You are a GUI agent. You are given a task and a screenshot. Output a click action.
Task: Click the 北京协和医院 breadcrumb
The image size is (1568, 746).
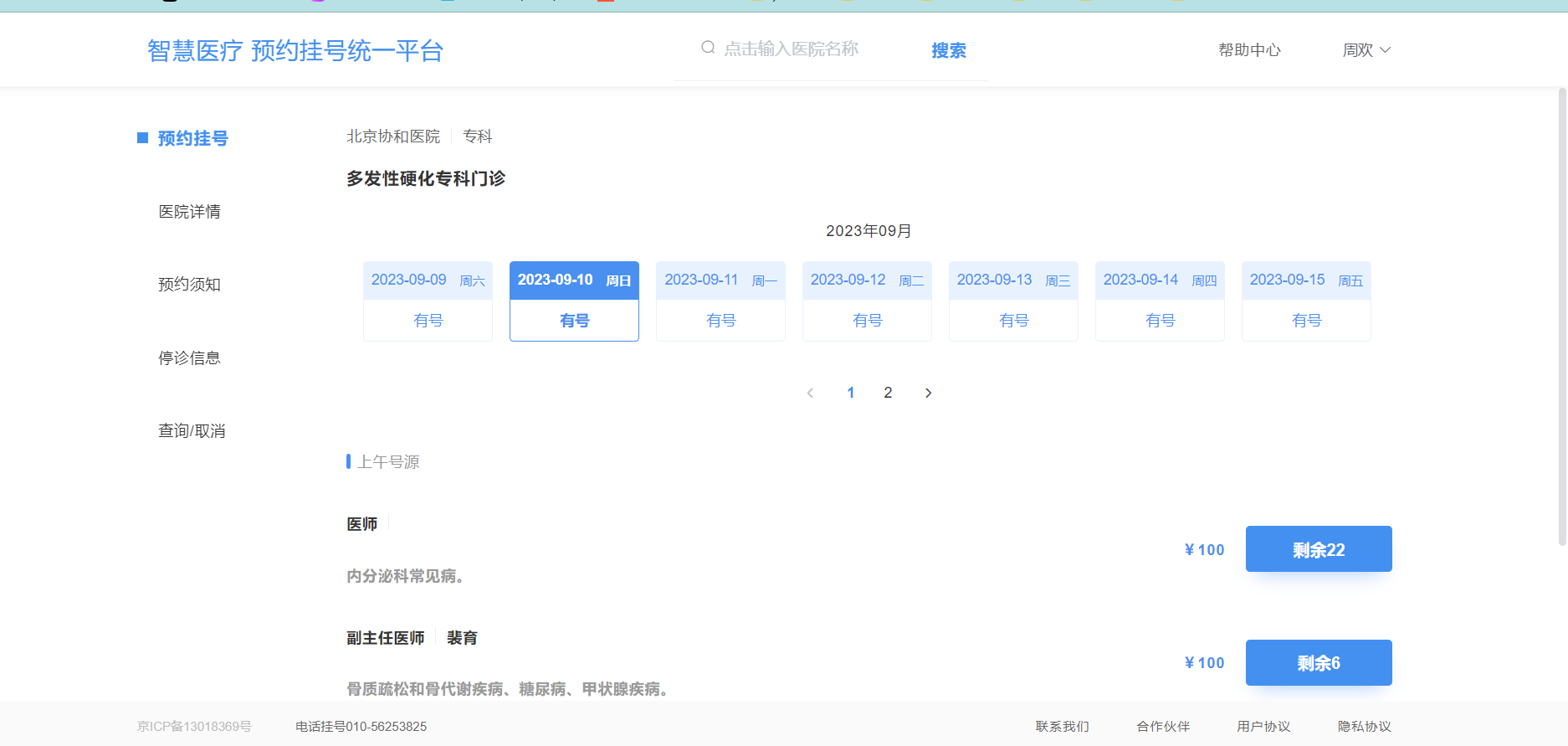coord(393,136)
